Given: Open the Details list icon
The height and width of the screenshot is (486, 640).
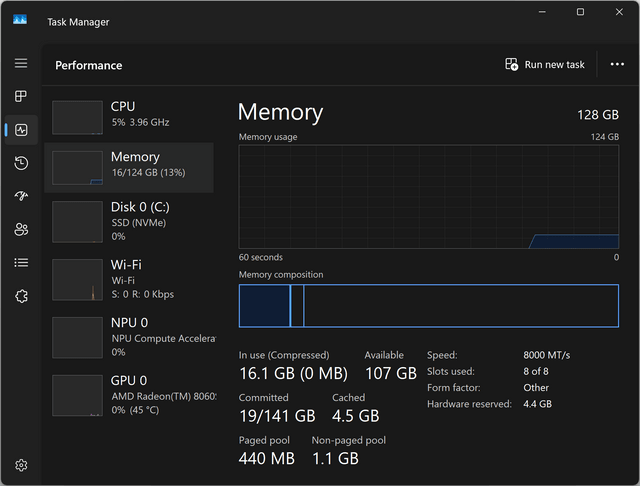Looking at the screenshot, I should 21,262.
